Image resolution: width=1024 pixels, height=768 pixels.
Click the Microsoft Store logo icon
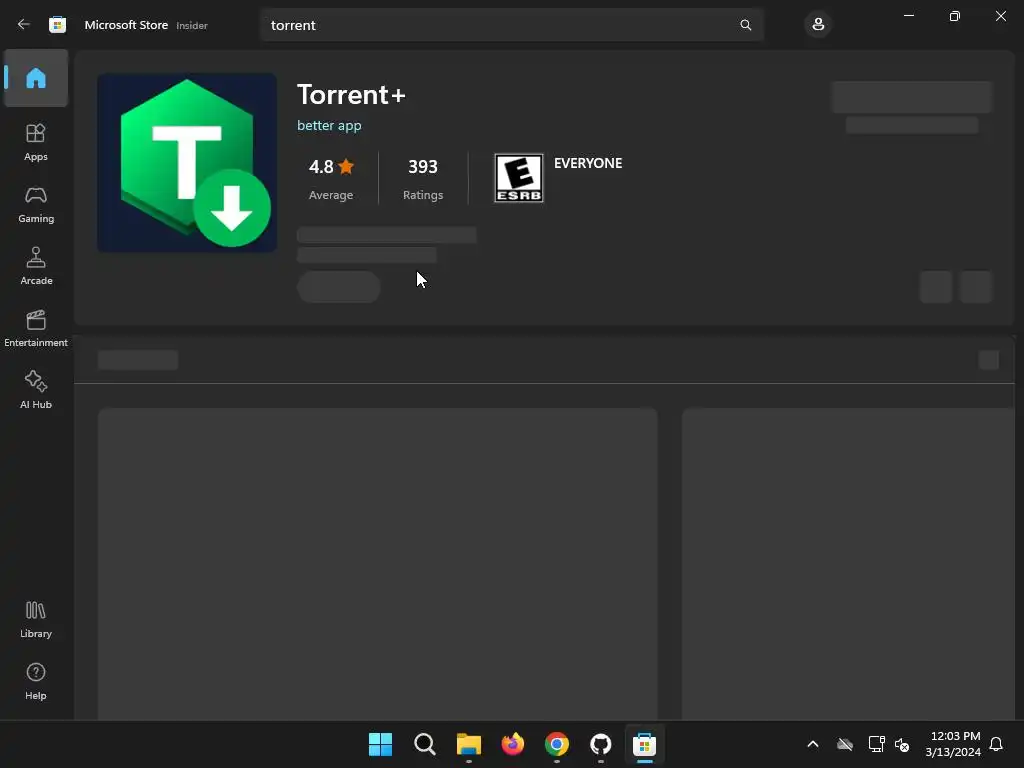[57, 25]
